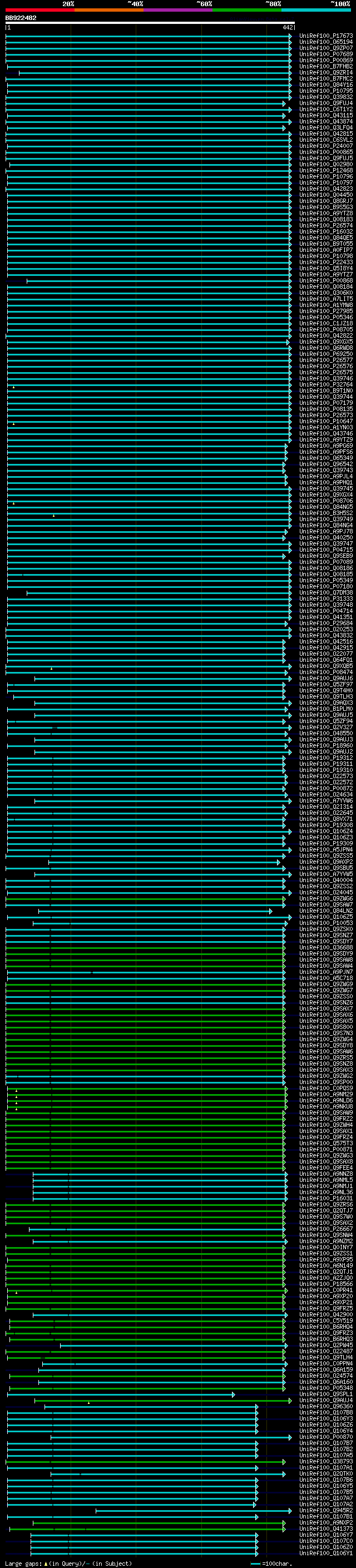Select hit UniRef100_P00869
Screen dimensions: 356x1568
[326, 60]
